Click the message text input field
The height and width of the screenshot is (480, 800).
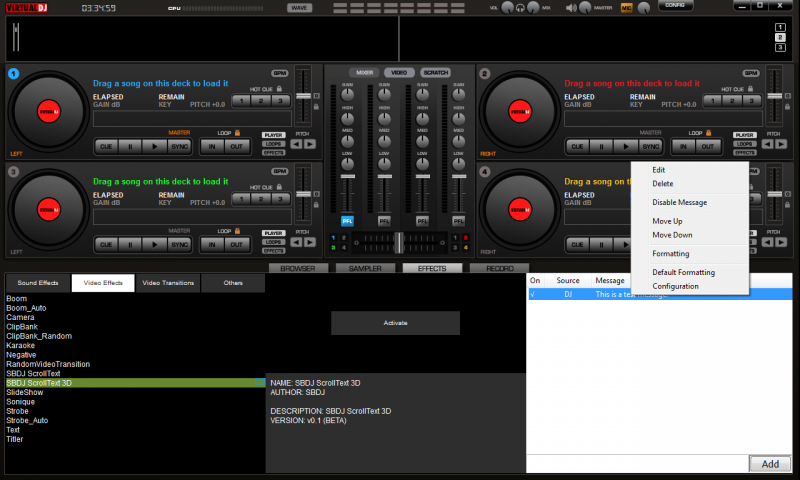pos(638,464)
